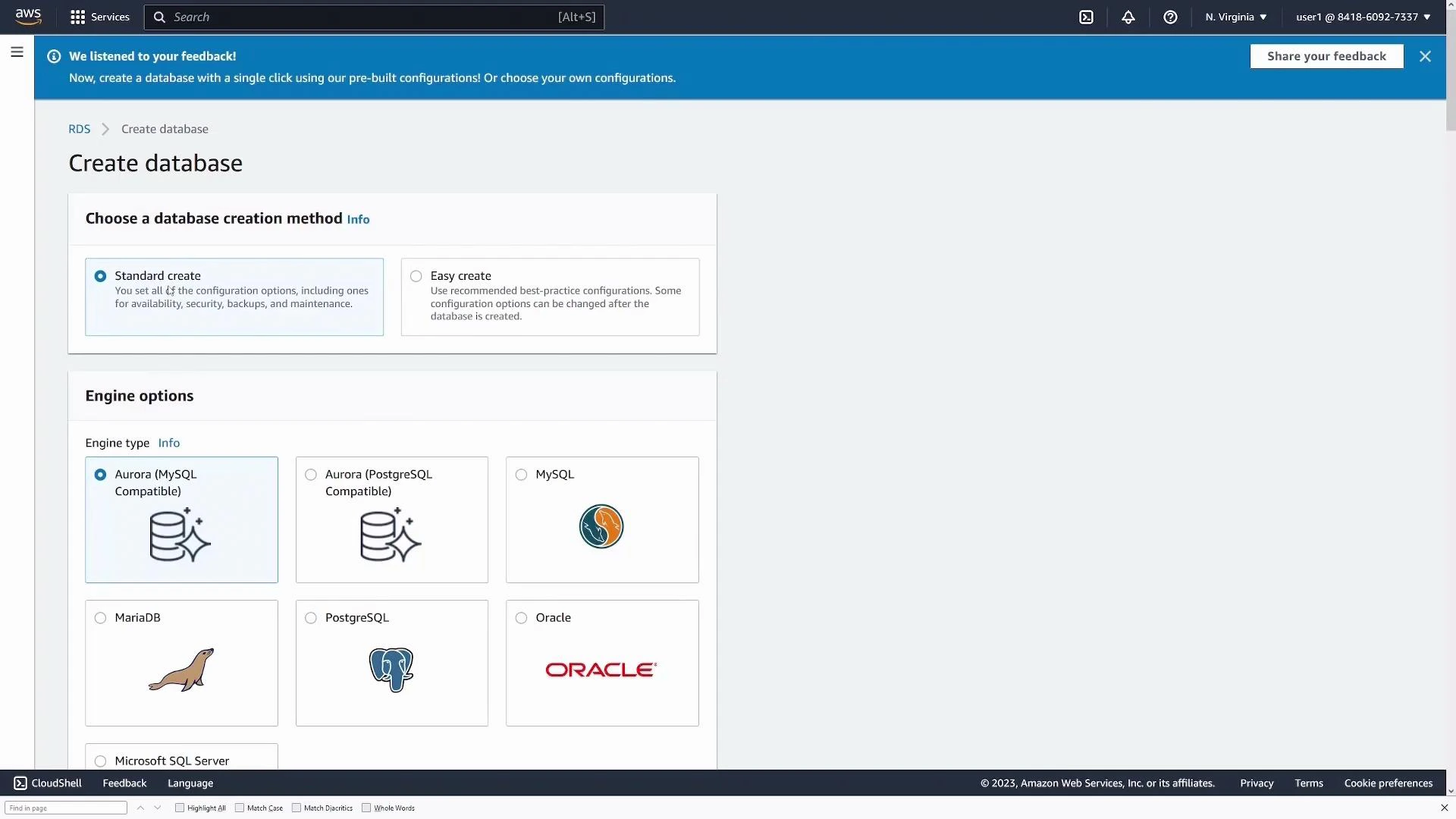This screenshot has height=819, width=1456.
Task: Click inside the Find in page field
Action: (65, 807)
